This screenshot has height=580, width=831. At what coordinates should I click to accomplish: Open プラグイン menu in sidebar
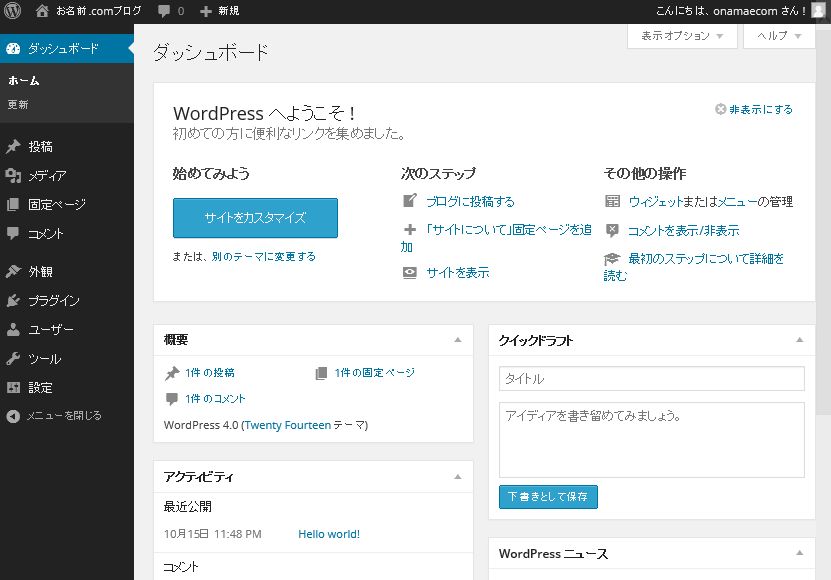tap(67, 301)
